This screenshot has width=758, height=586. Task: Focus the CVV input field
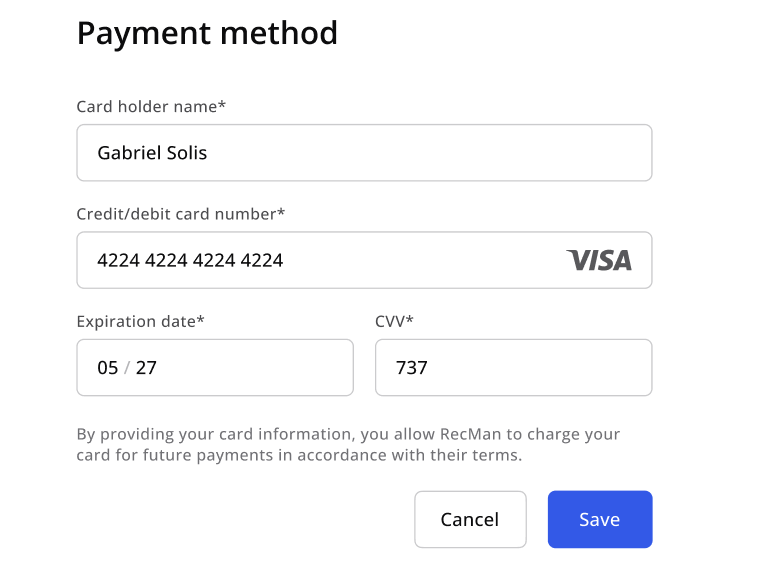coord(513,367)
